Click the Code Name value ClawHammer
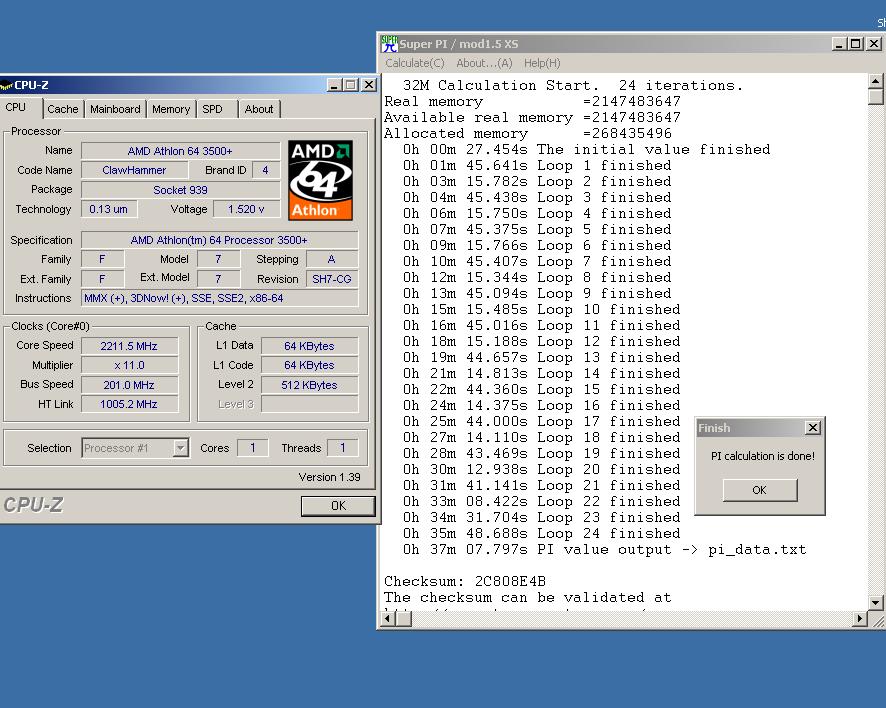The height and width of the screenshot is (708, 886). point(134,170)
